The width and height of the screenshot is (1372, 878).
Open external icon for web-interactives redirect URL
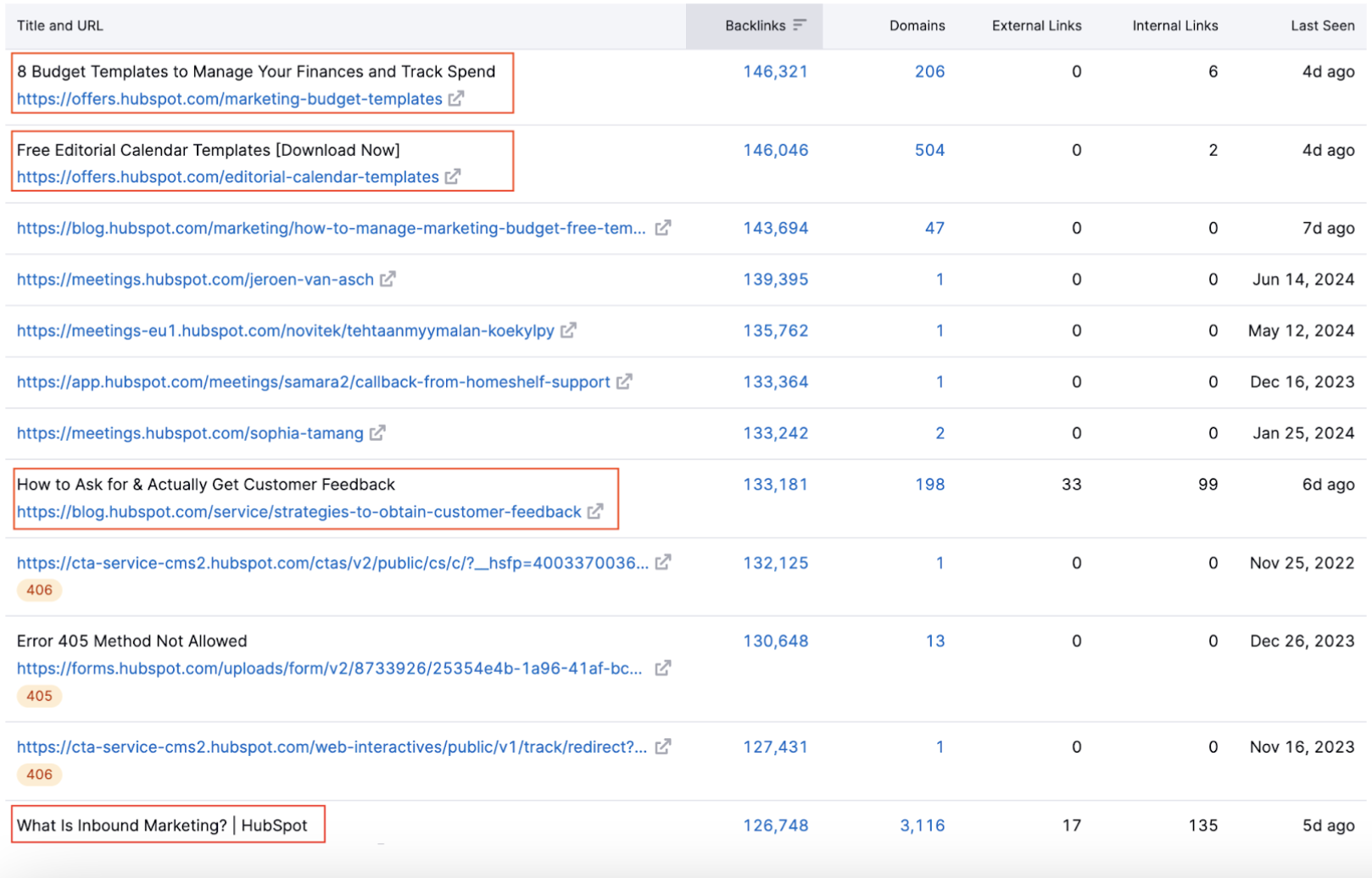click(x=663, y=747)
